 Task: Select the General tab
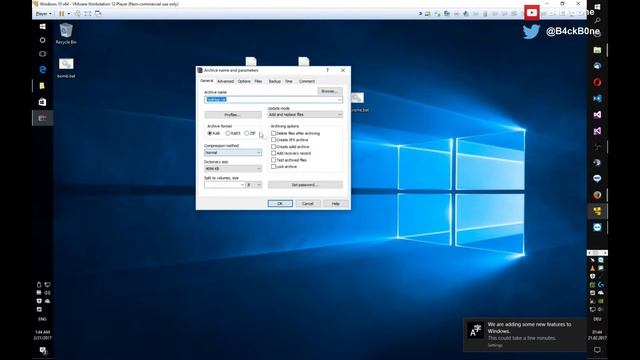point(207,81)
